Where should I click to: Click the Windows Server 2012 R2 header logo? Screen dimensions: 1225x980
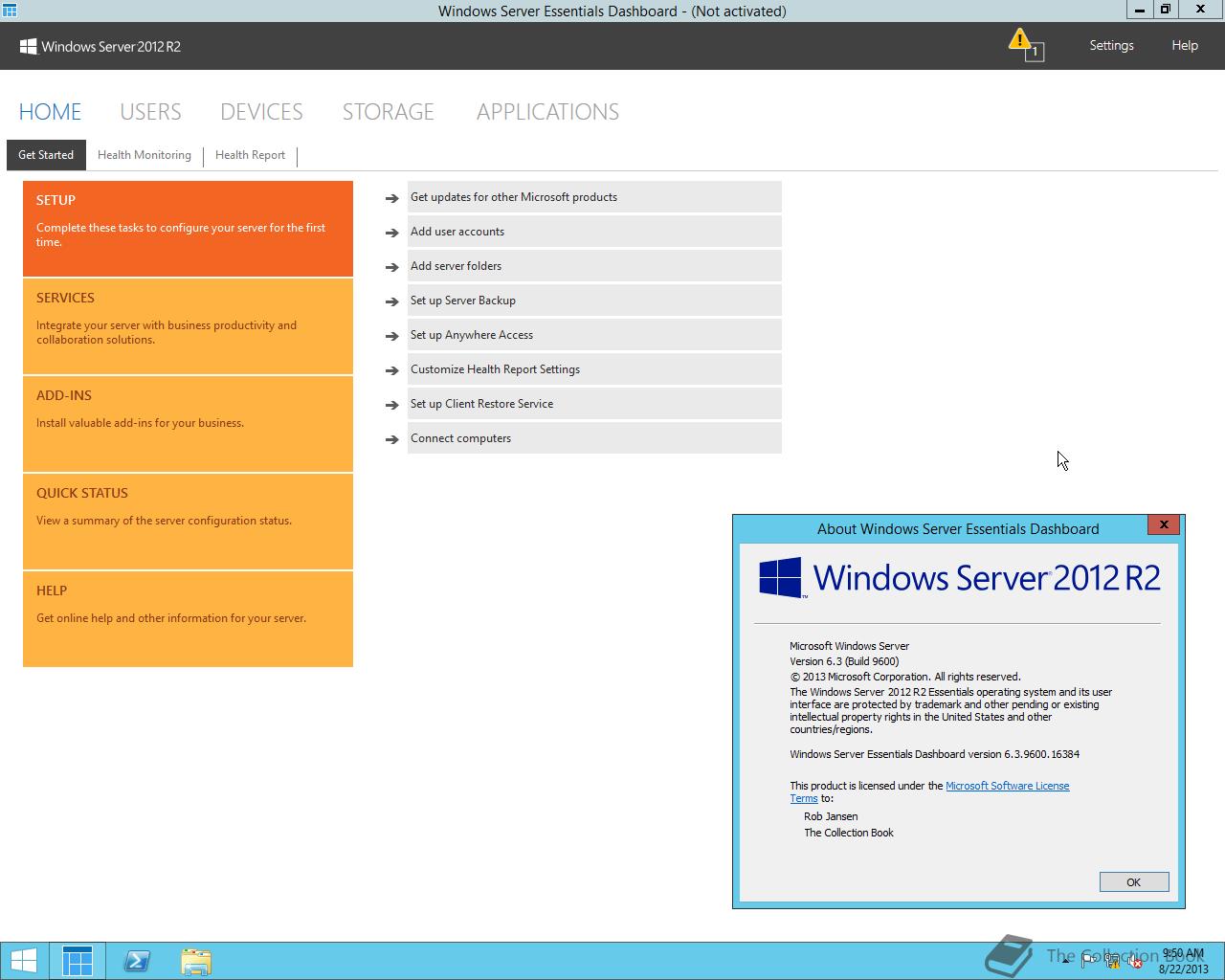[x=100, y=46]
